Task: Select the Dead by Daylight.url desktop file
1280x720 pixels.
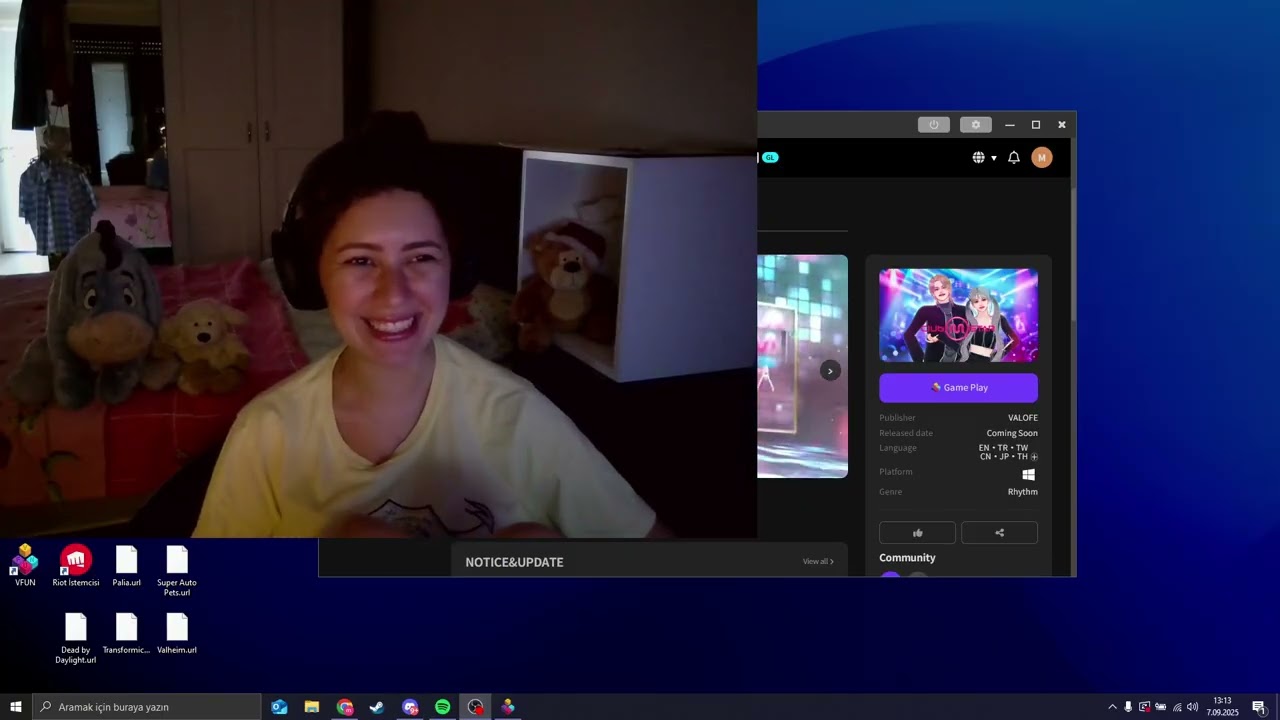Action: click(76, 639)
